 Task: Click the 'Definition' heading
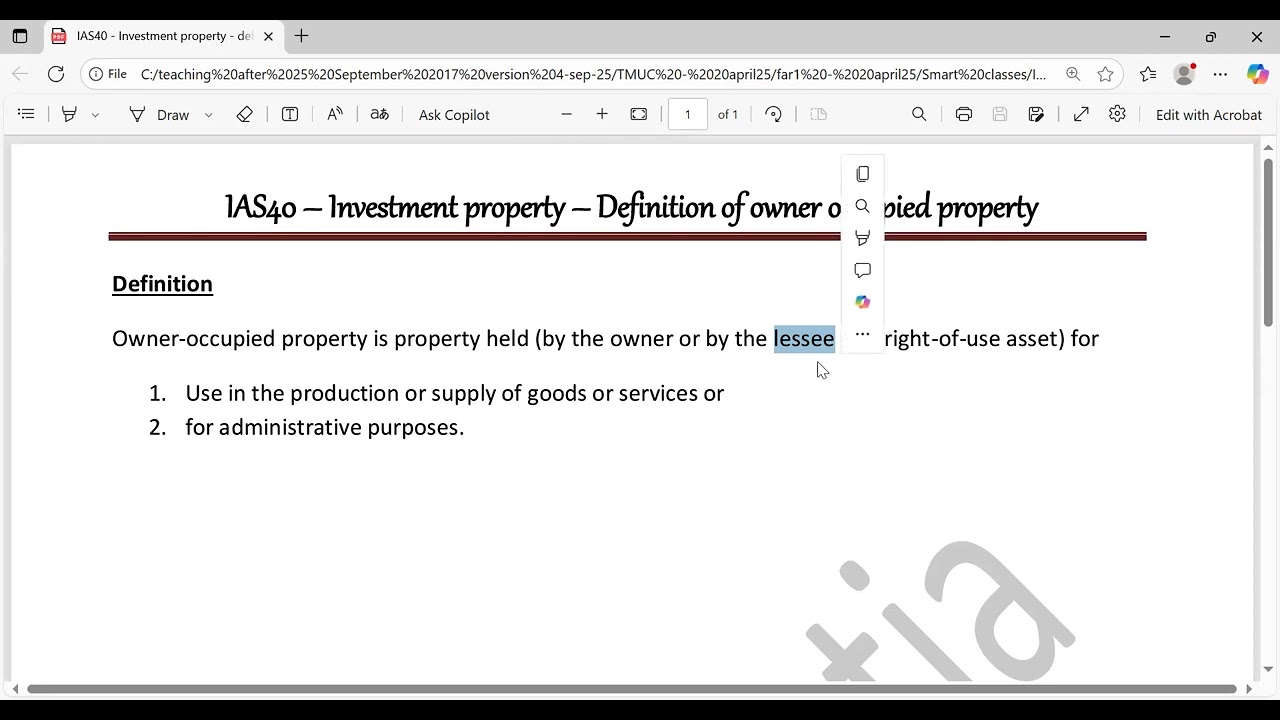pos(162,284)
